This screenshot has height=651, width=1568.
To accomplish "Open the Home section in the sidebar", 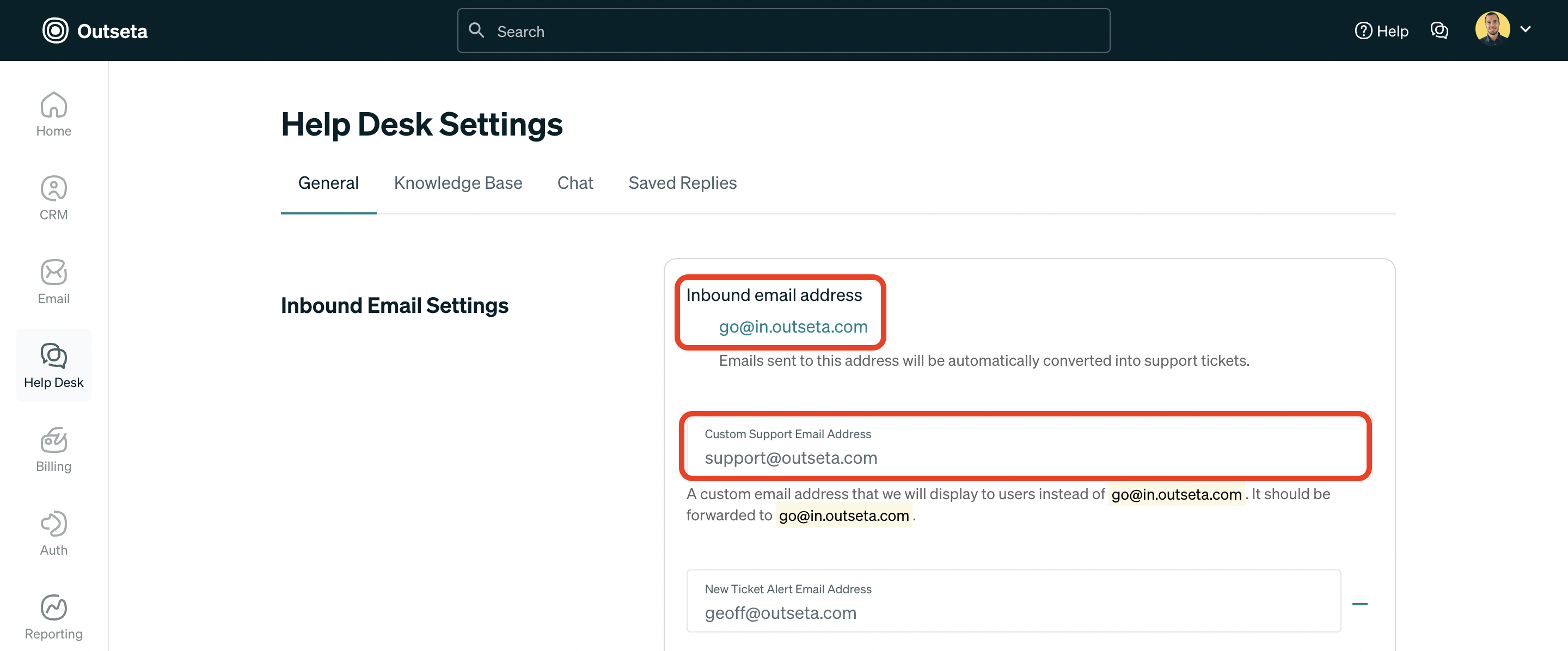I will [53, 113].
